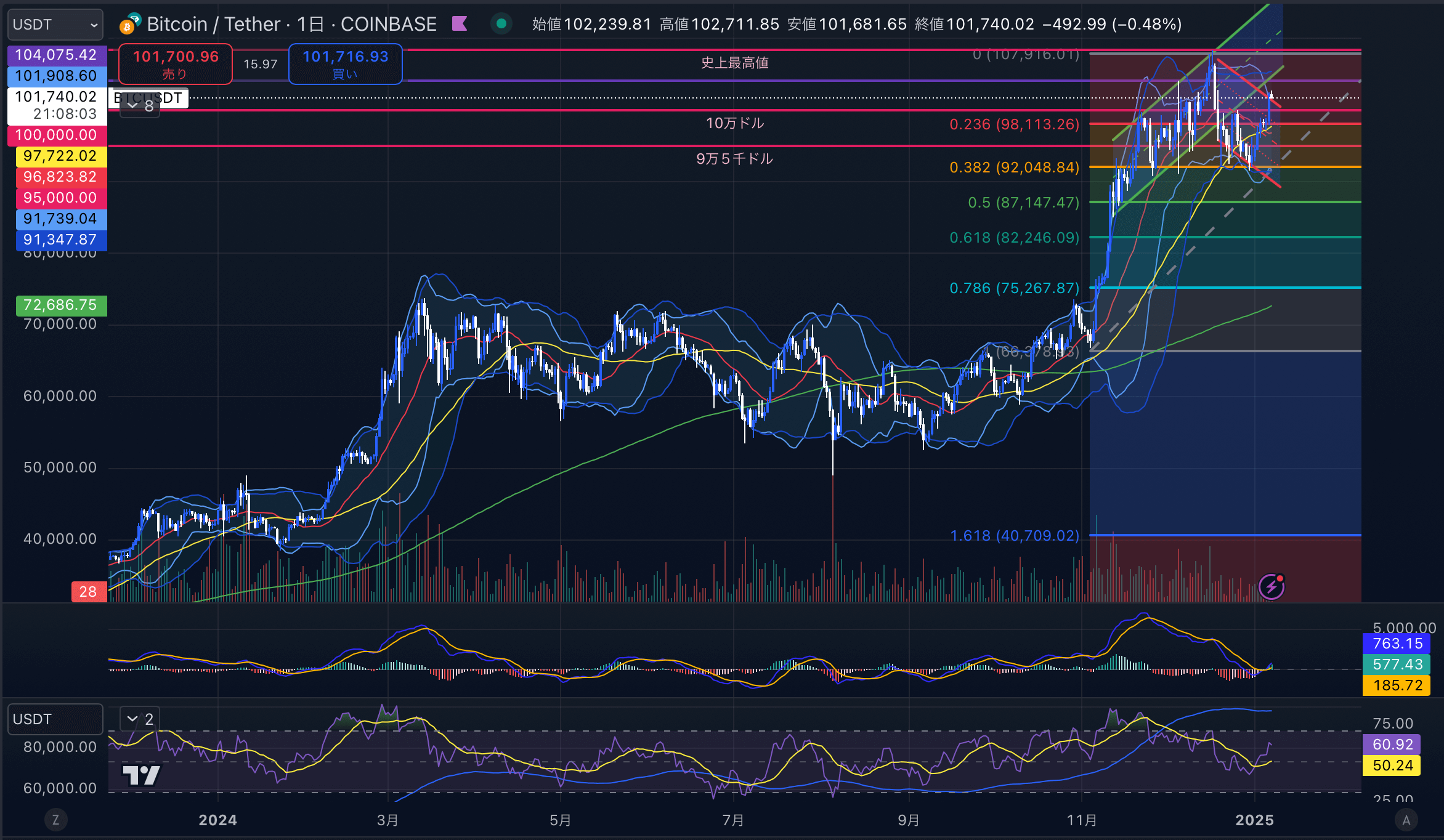Click the purple price label 104,075.42

point(57,55)
